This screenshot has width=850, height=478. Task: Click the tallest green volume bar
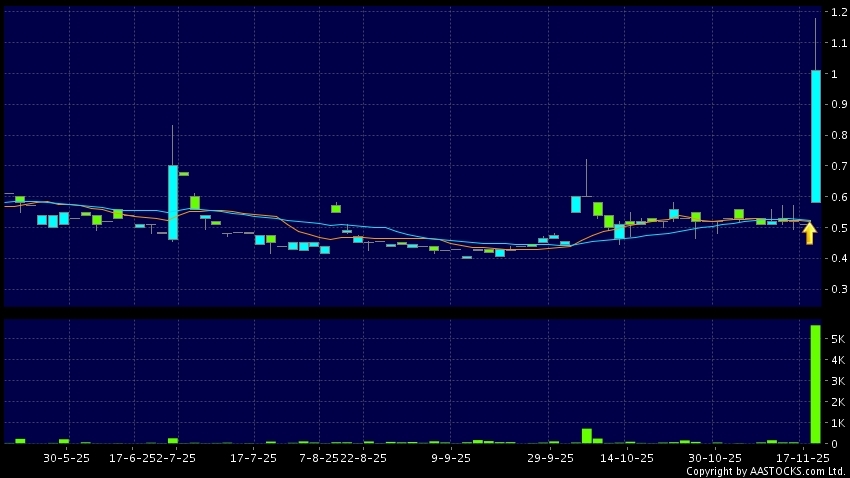(x=815, y=384)
